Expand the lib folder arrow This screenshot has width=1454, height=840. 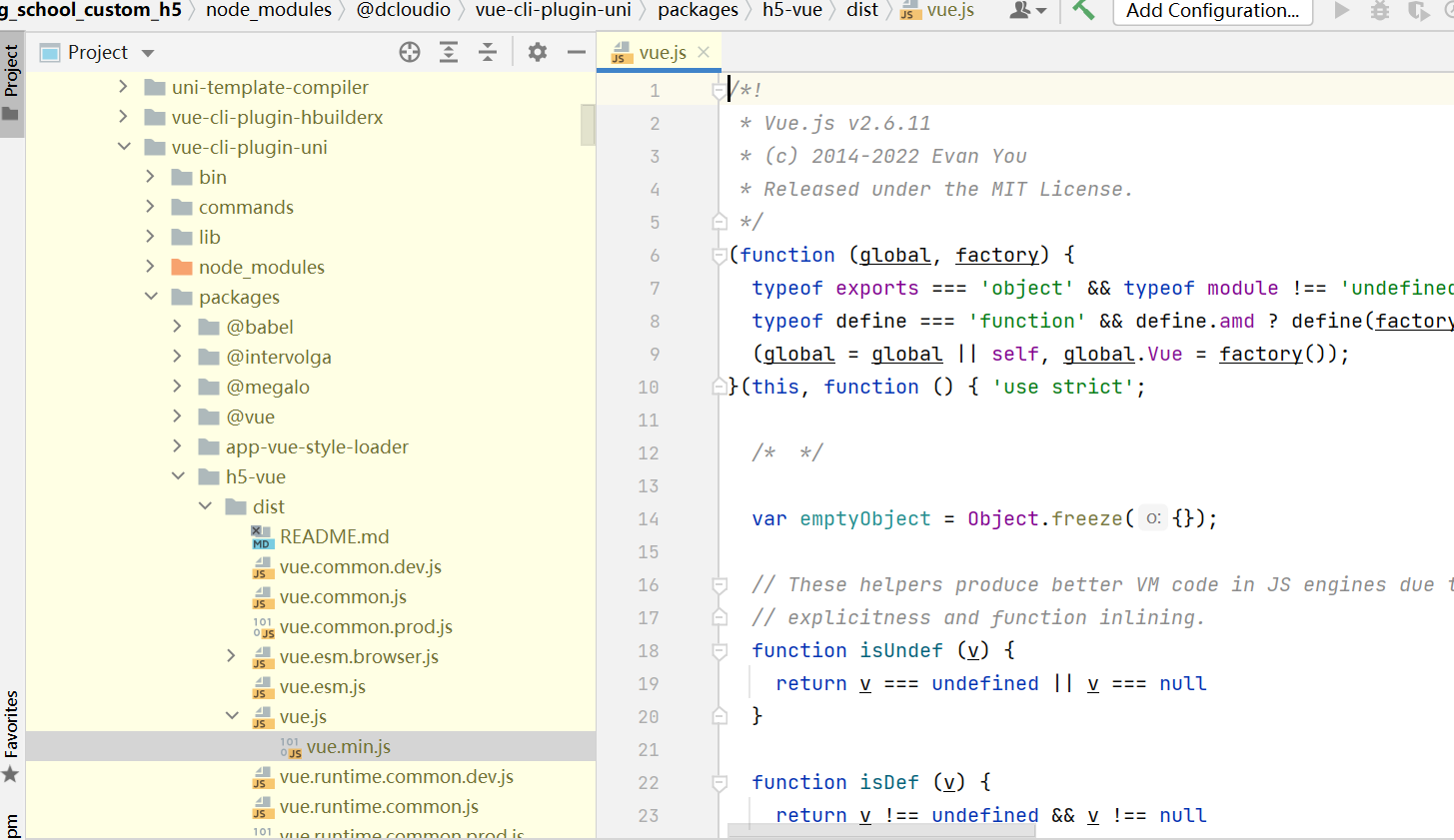(150, 237)
